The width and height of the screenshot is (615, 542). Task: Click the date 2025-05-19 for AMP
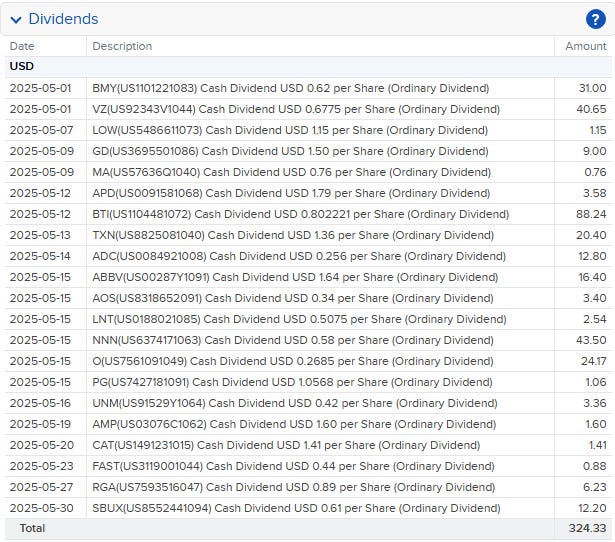click(x=40, y=424)
